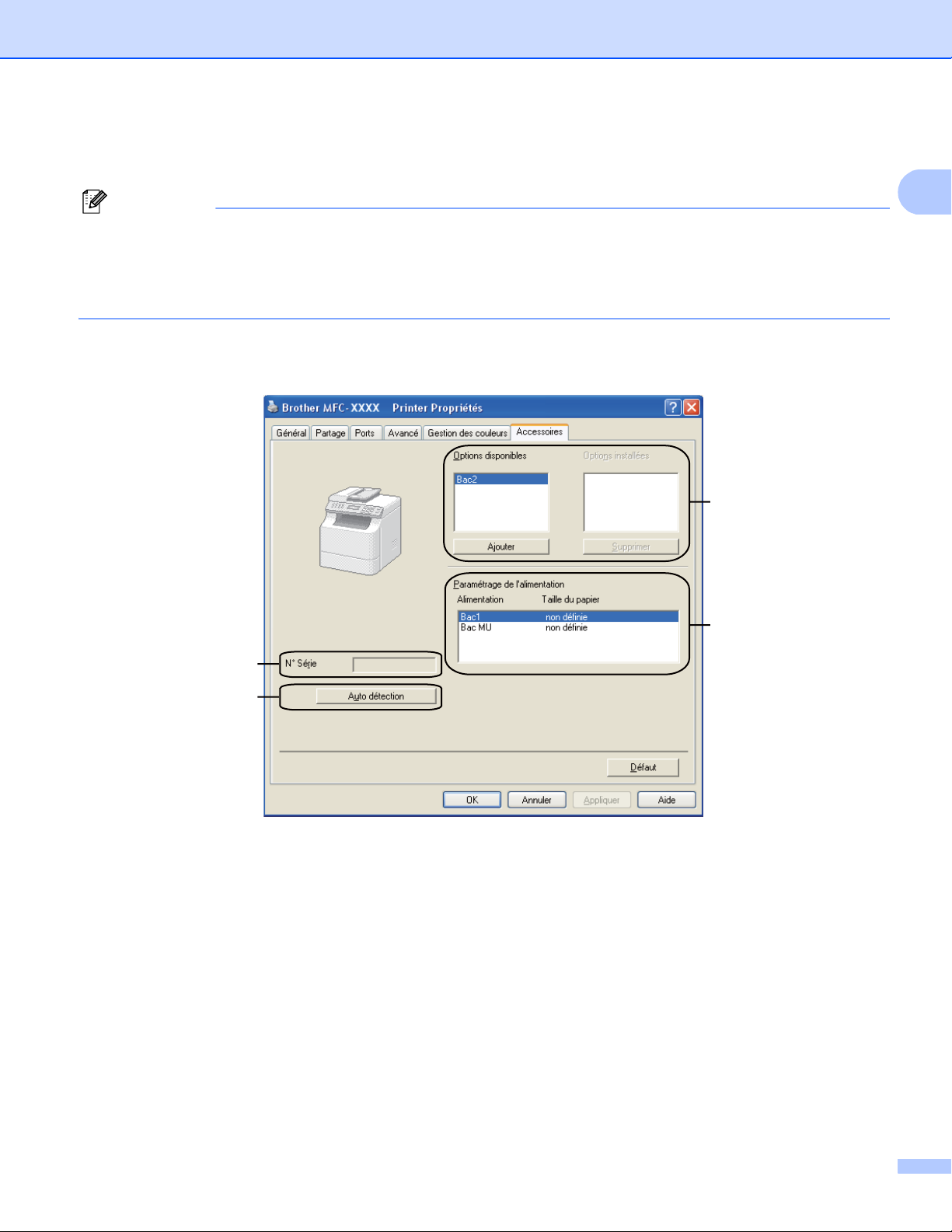The image size is (952, 1232).
Task: Close the Printer Propriétés dialog
Action: 691,407
